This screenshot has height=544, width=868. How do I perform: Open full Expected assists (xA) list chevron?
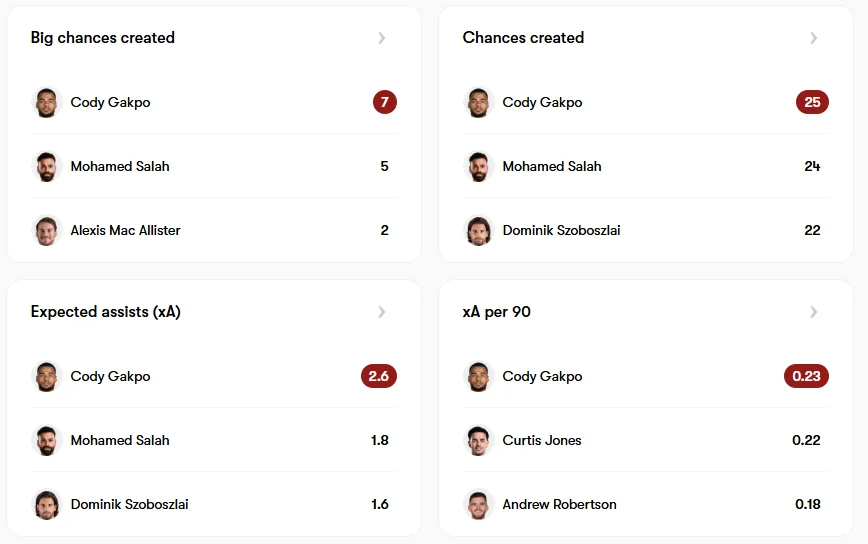382,312
